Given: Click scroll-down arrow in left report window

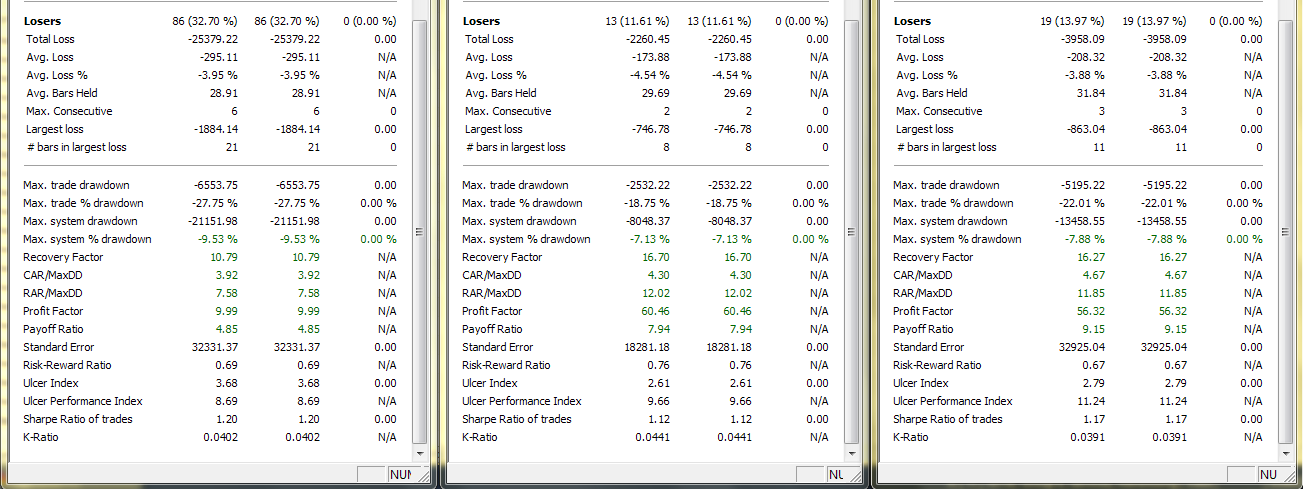Looking at the screenshot, I should [419, 452].
